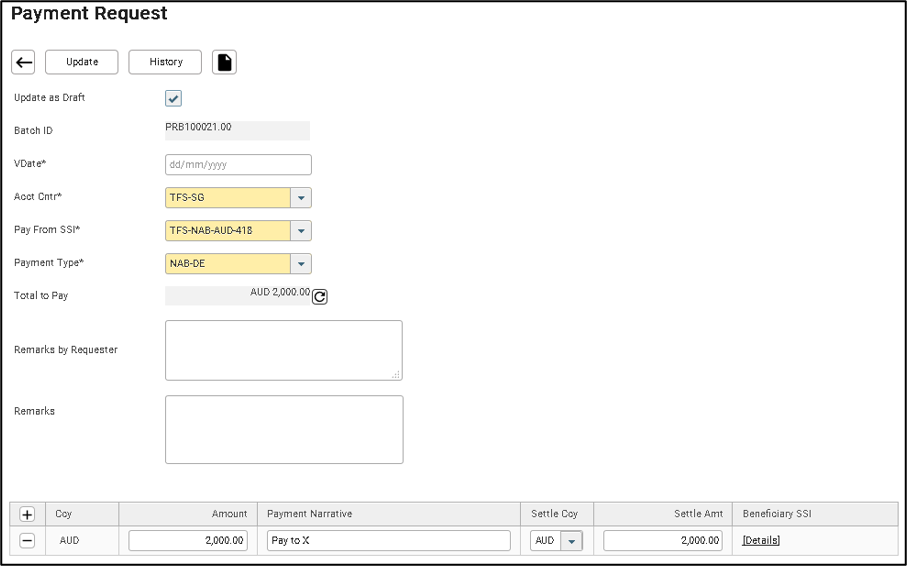Click the VDate input field
This screenshot has height=567, width=907.
[x=238, y=165]
